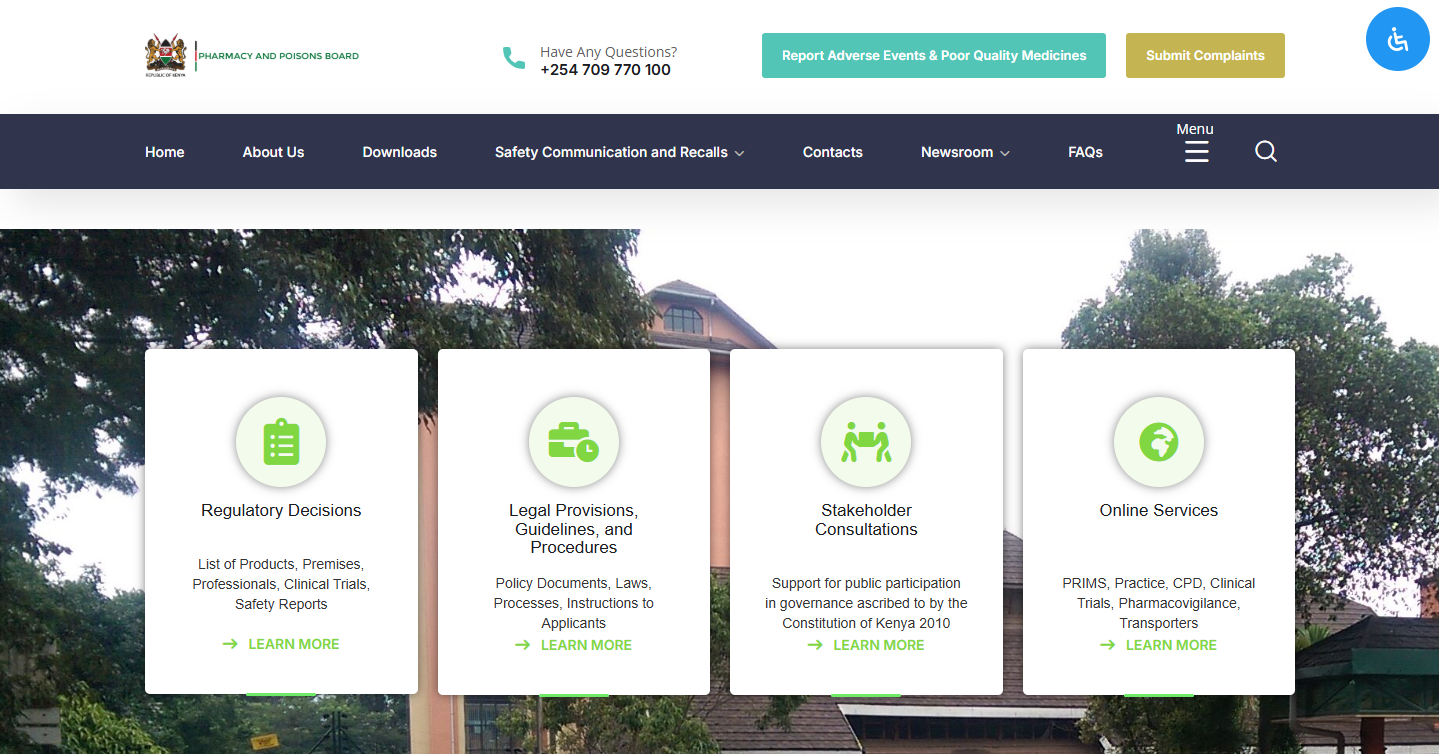1439x754 pixels.
Task: Click Learn More under Online Services
Action: pos(1171,645)
